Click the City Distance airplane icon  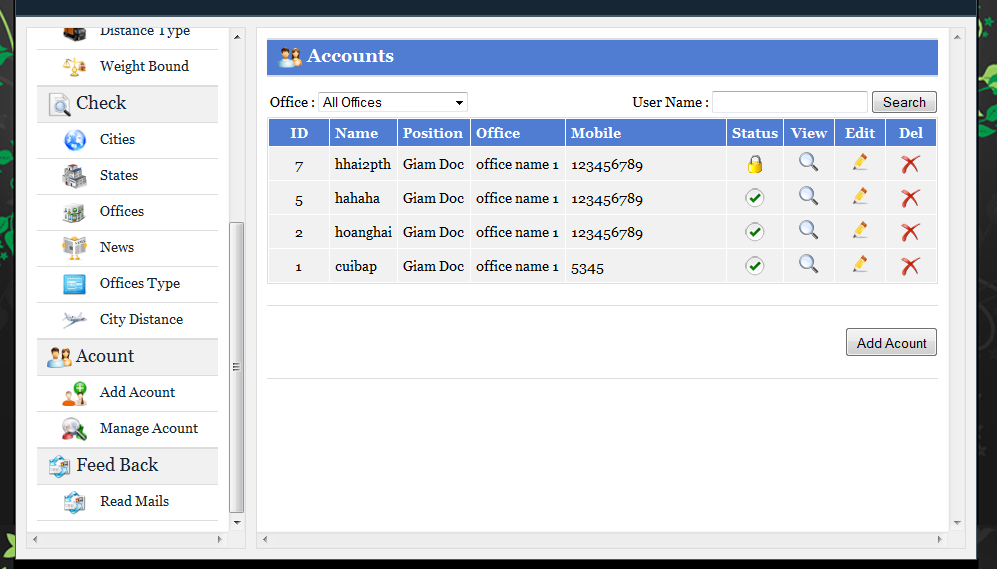(75, 320)
